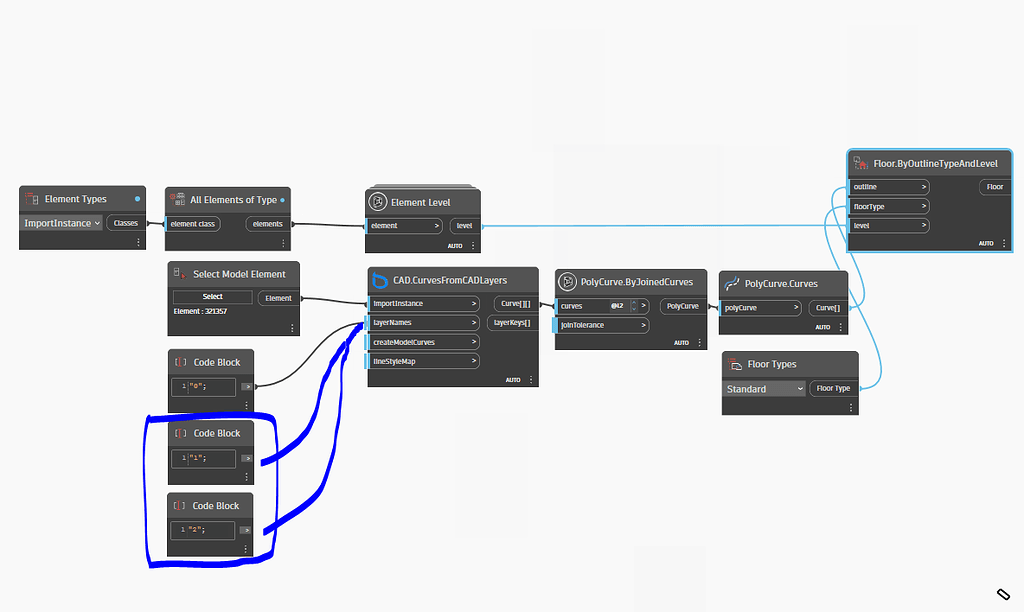Open the Standard dropdown on Floor Types
The width and height of the screenshot is (1024, 612).
763,388
